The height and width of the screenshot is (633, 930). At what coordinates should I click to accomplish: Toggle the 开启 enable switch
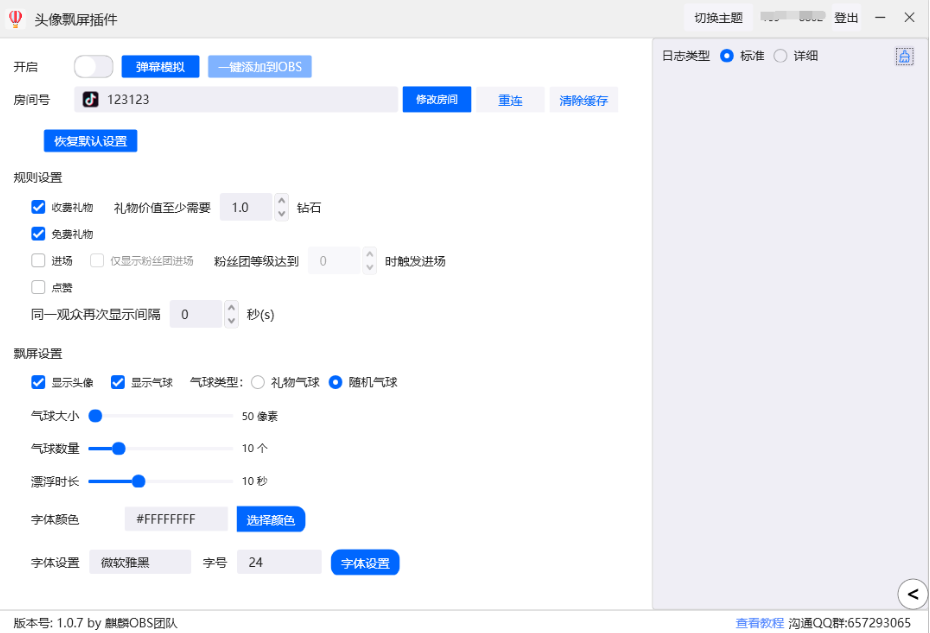coord(93,67)
